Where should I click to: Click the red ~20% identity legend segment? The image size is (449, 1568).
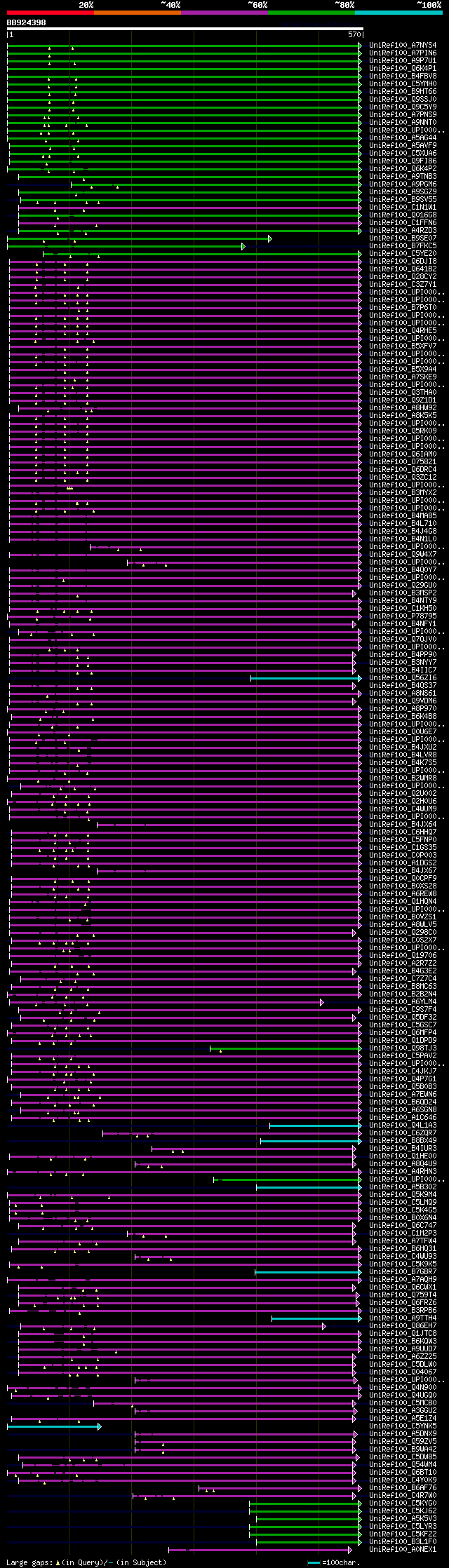point(50,13)
